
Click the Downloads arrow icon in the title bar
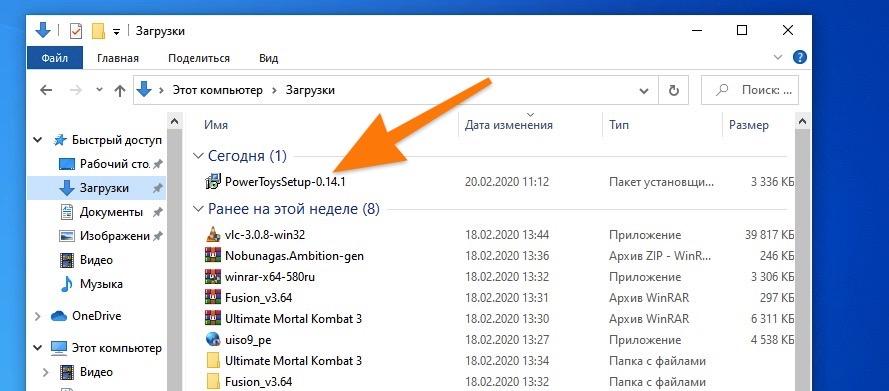coord(43,31)
